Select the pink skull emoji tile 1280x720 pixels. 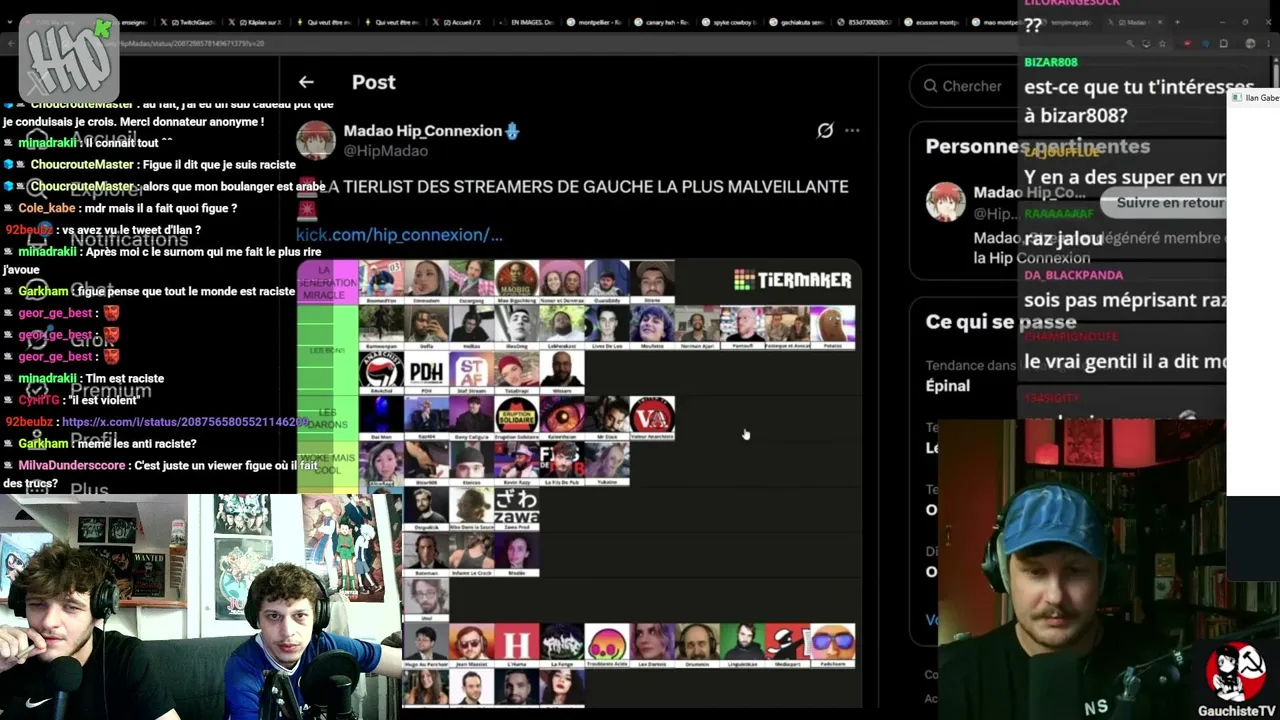tap(607, 645)
